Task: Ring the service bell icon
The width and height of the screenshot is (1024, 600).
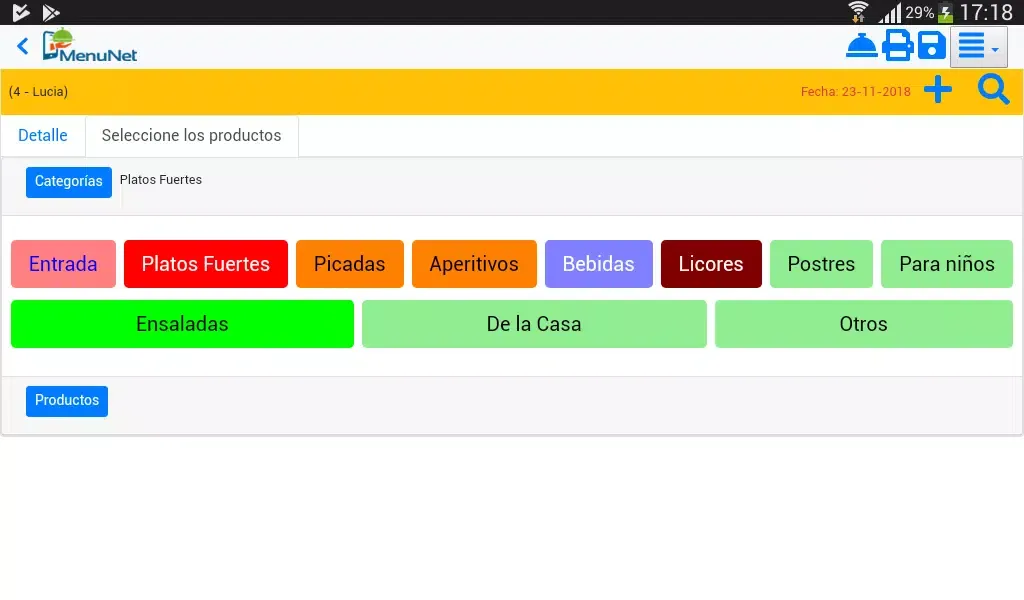Action: [861, 46]
